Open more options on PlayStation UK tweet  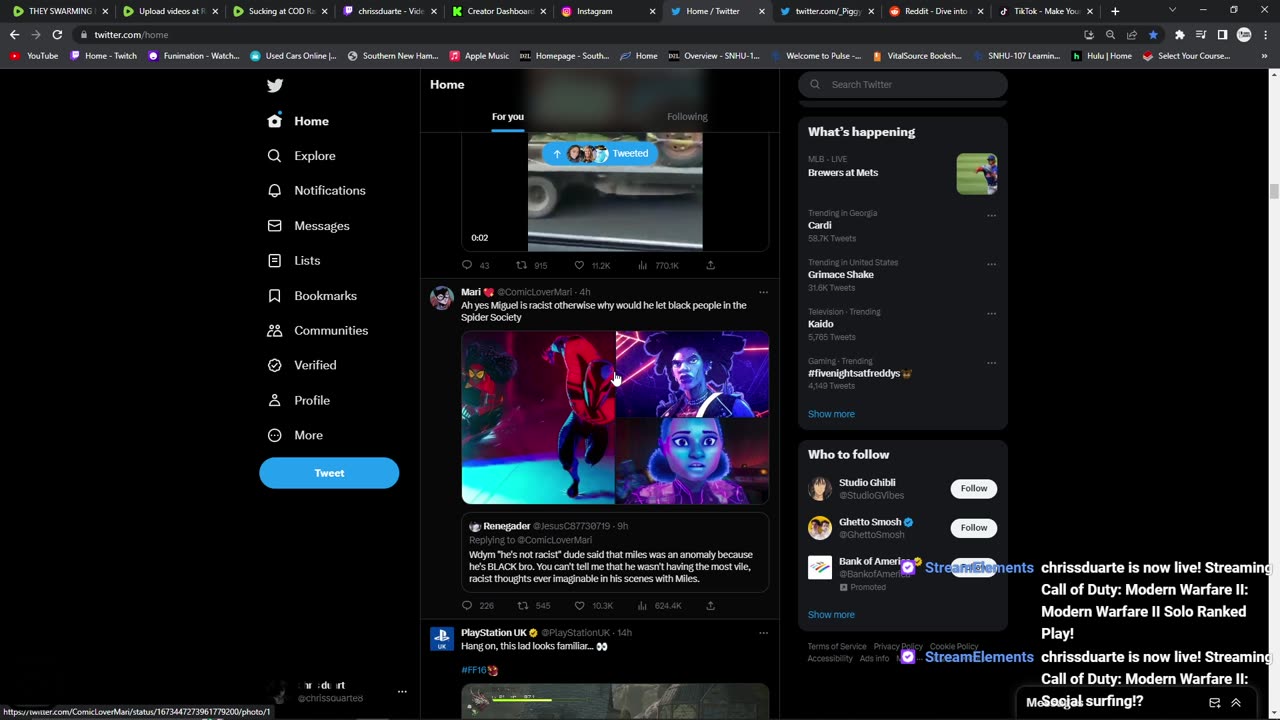[763, 633]
